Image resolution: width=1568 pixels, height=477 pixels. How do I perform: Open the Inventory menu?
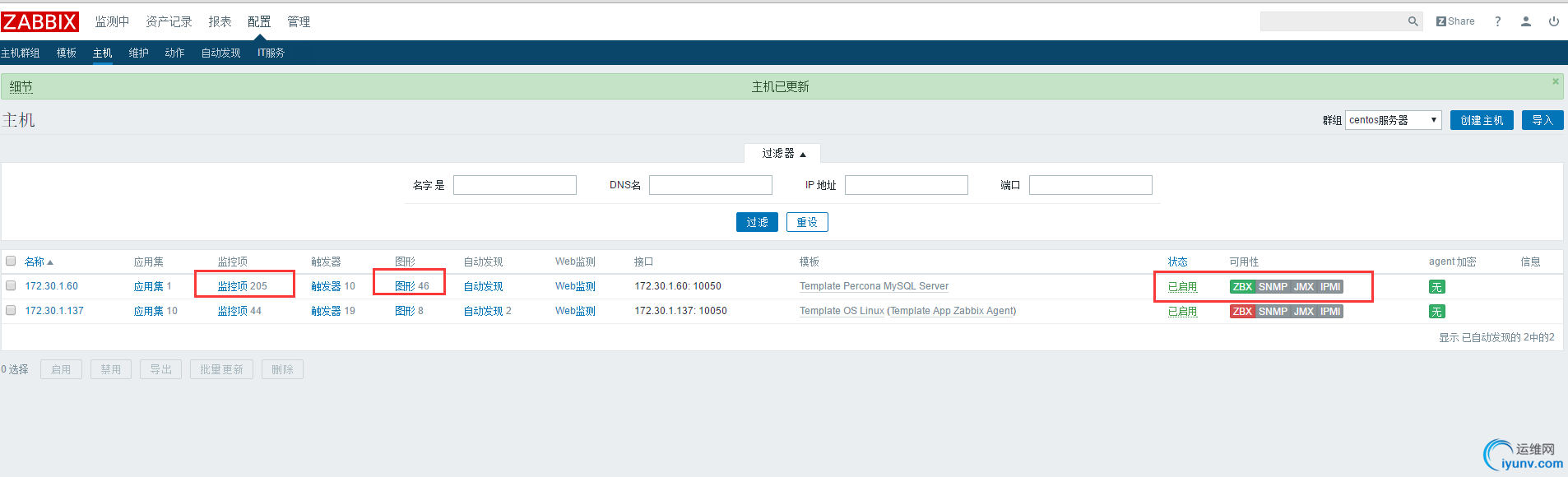coord(169,21)
